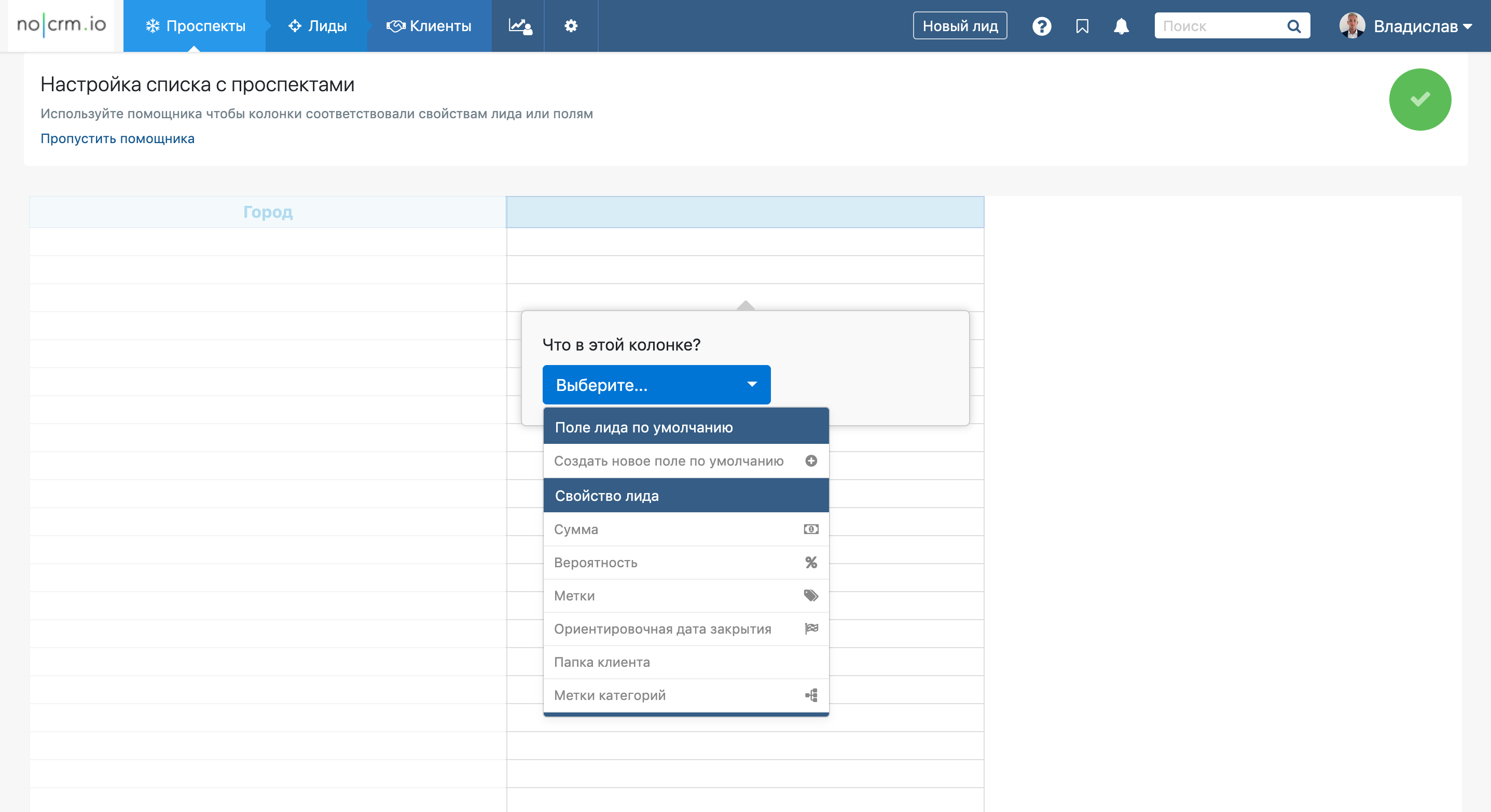
Task: Click the search magnifier icon
Action: [x=1294, y=26]
